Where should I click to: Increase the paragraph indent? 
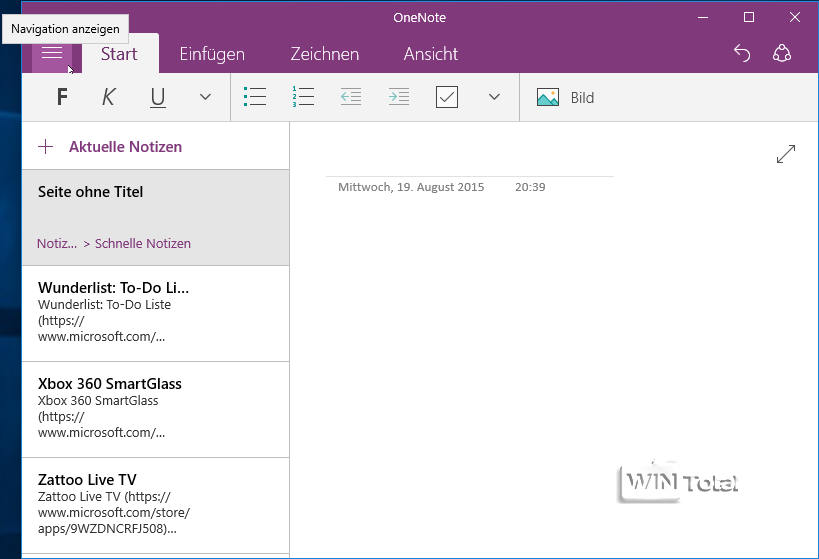coord(399,97)
